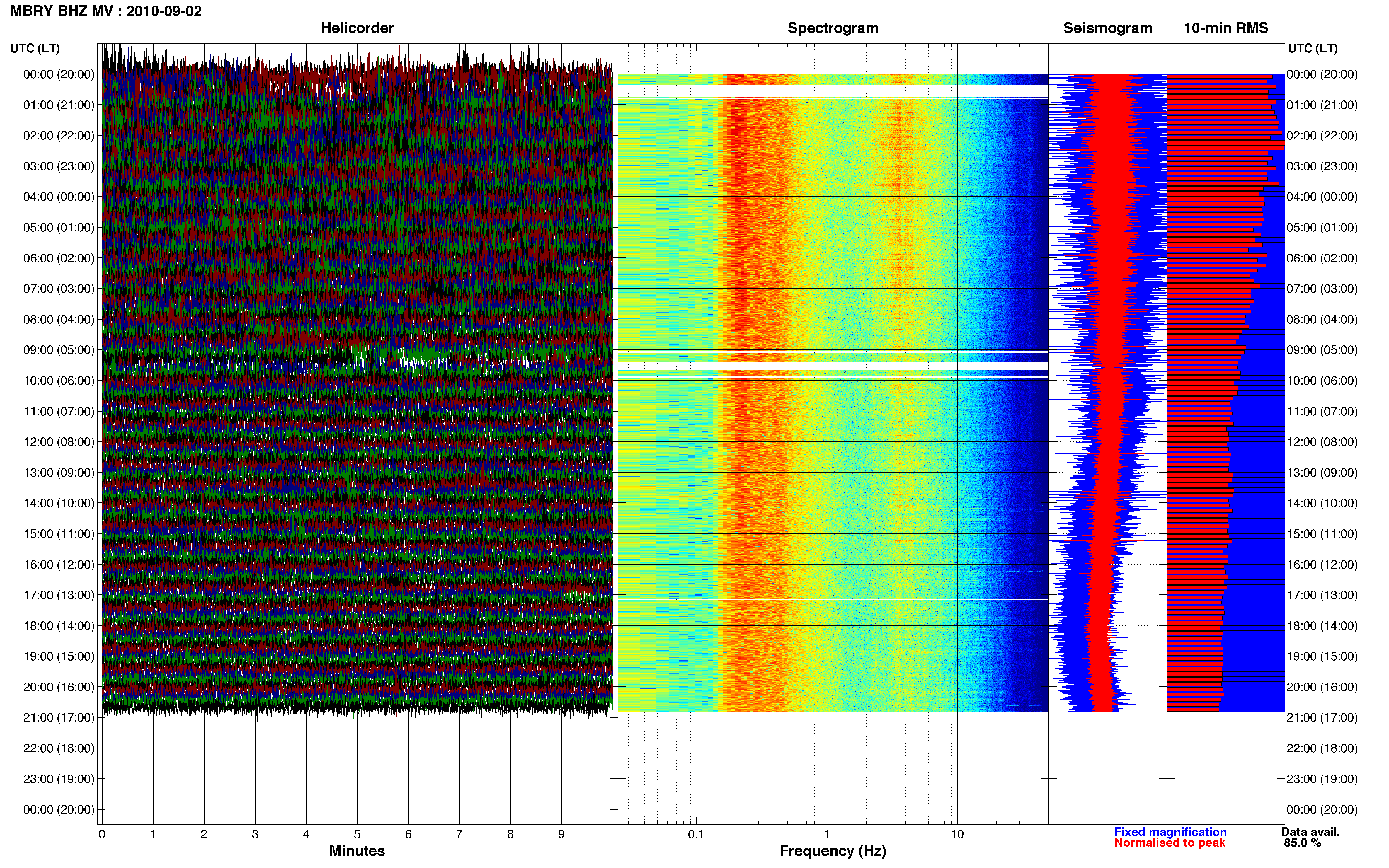Click left time label 23:00 (19:00)
The width and height of the screenshot is (1389, 868).
[59, 779]
